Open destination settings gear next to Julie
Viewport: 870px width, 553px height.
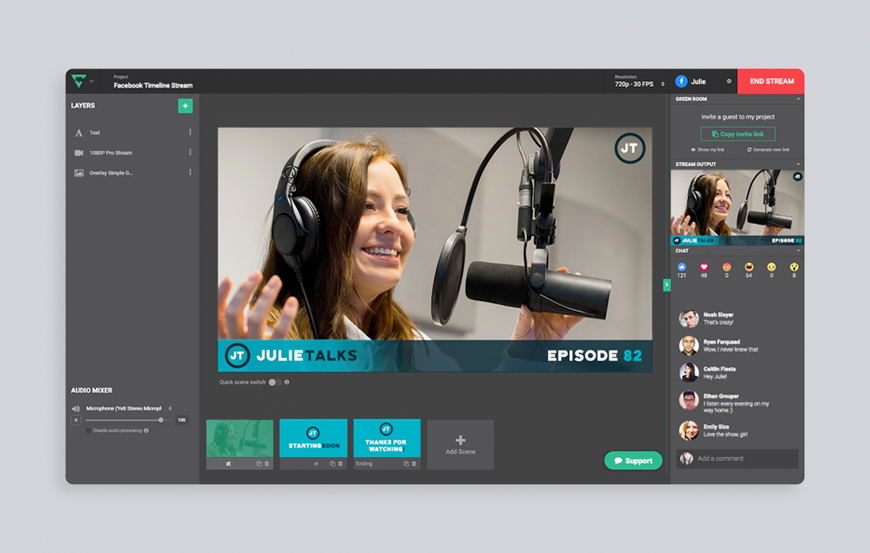pos(729,81)
